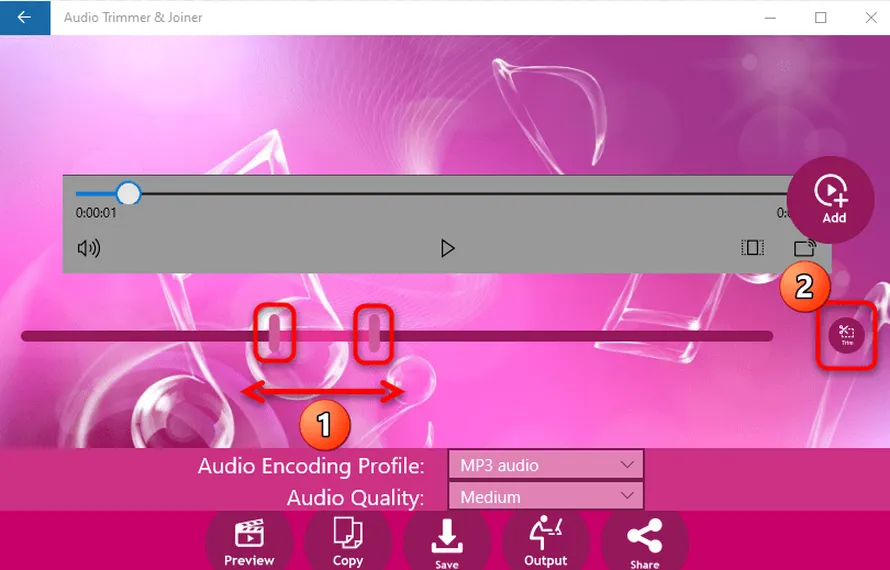Click the Preview button
The width and height of the screenshot is (890, 570).
coord(249,543)
